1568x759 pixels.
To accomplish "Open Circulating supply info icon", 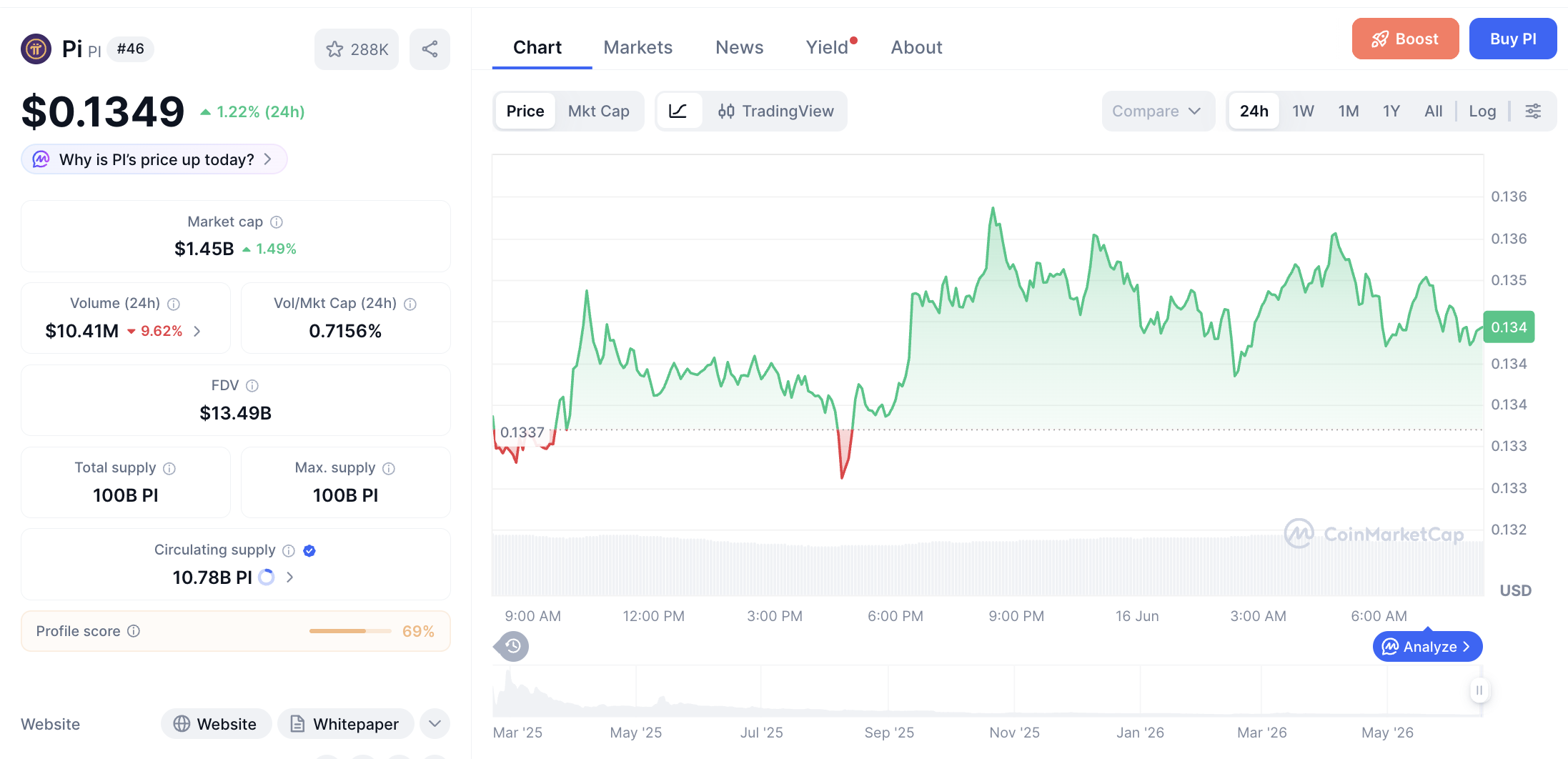I will 289,550.
